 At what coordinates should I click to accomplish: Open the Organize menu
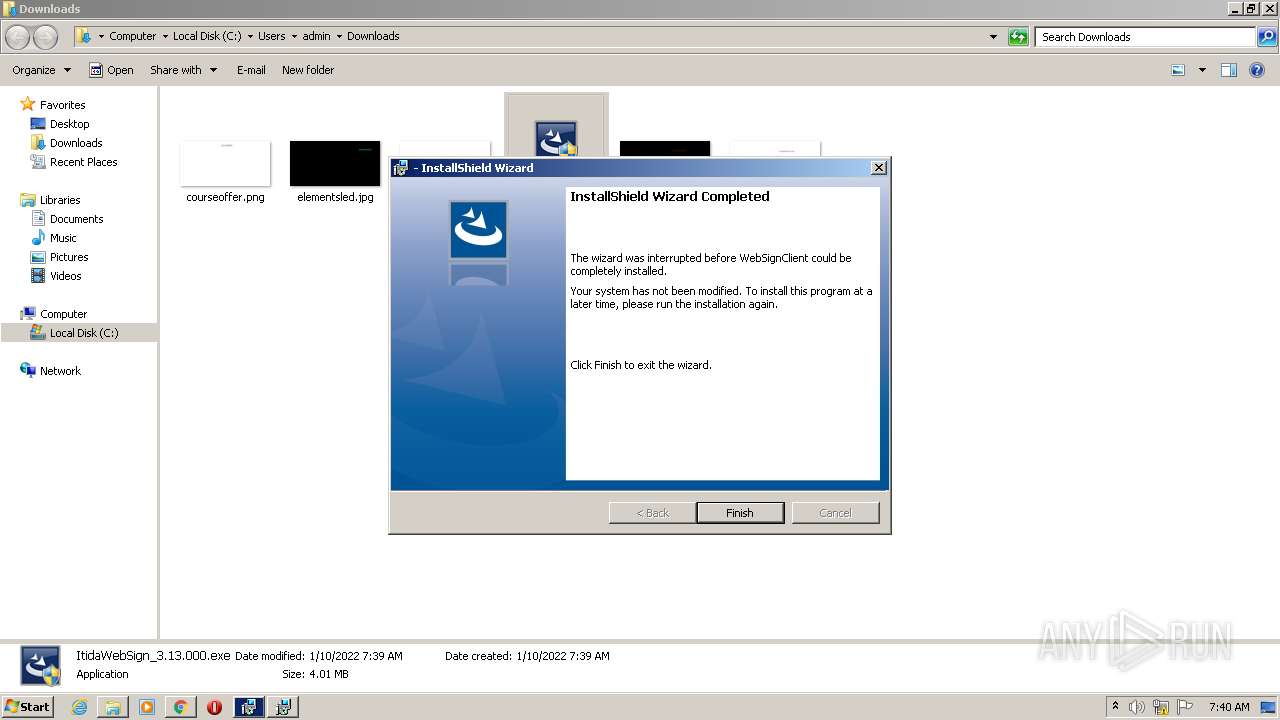pos(41,70)
